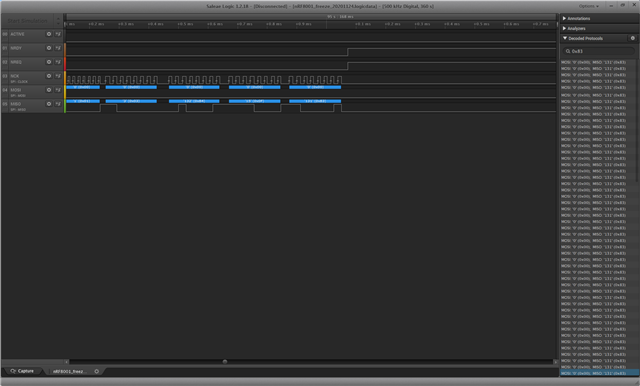Image resolution: width=640 pixels, height=386 pixels.
Task: Click the +0.2 ms timeline marker
Action: click(96, 24)
